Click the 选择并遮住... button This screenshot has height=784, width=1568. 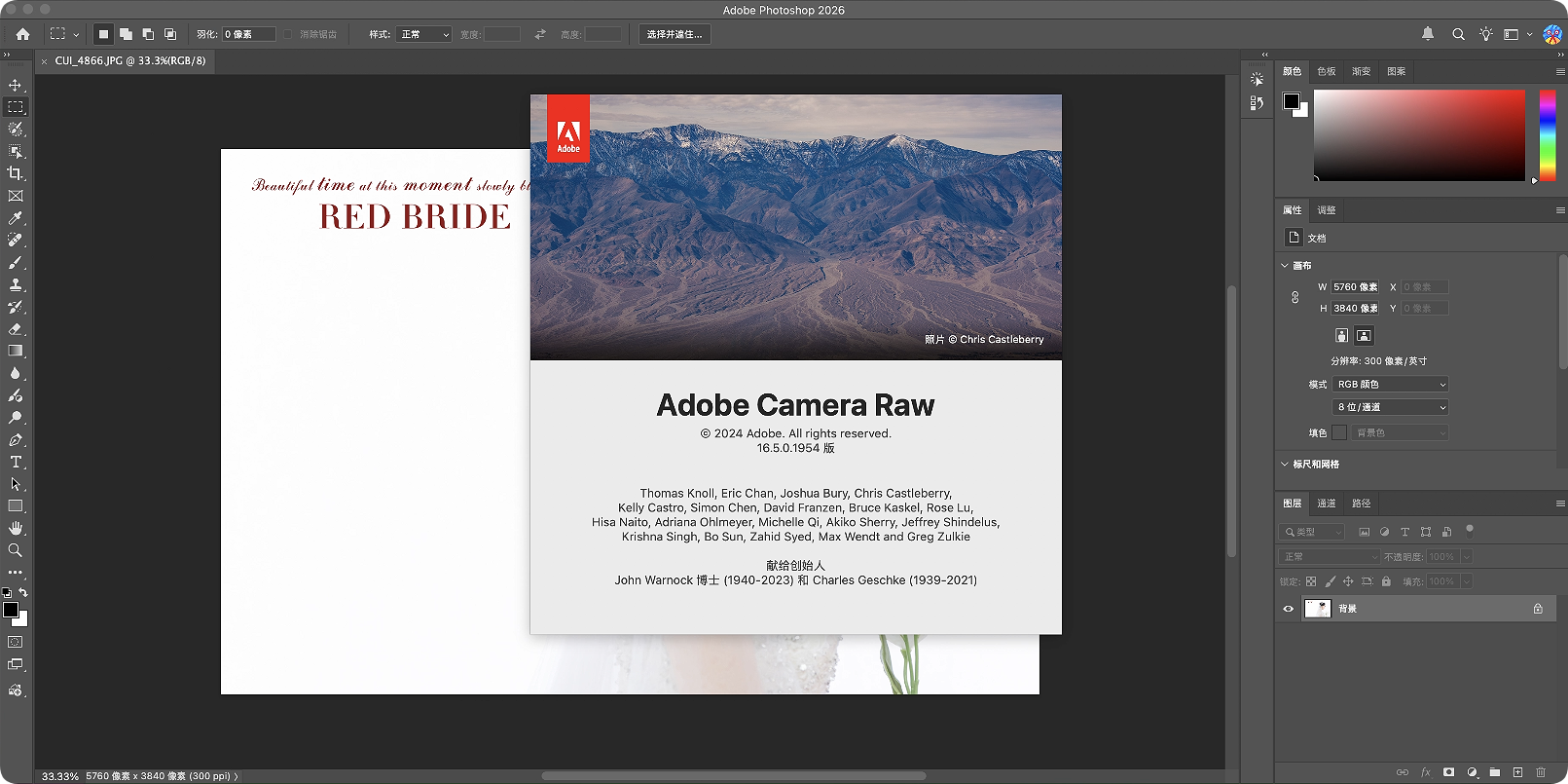click(x=675, y=34)
